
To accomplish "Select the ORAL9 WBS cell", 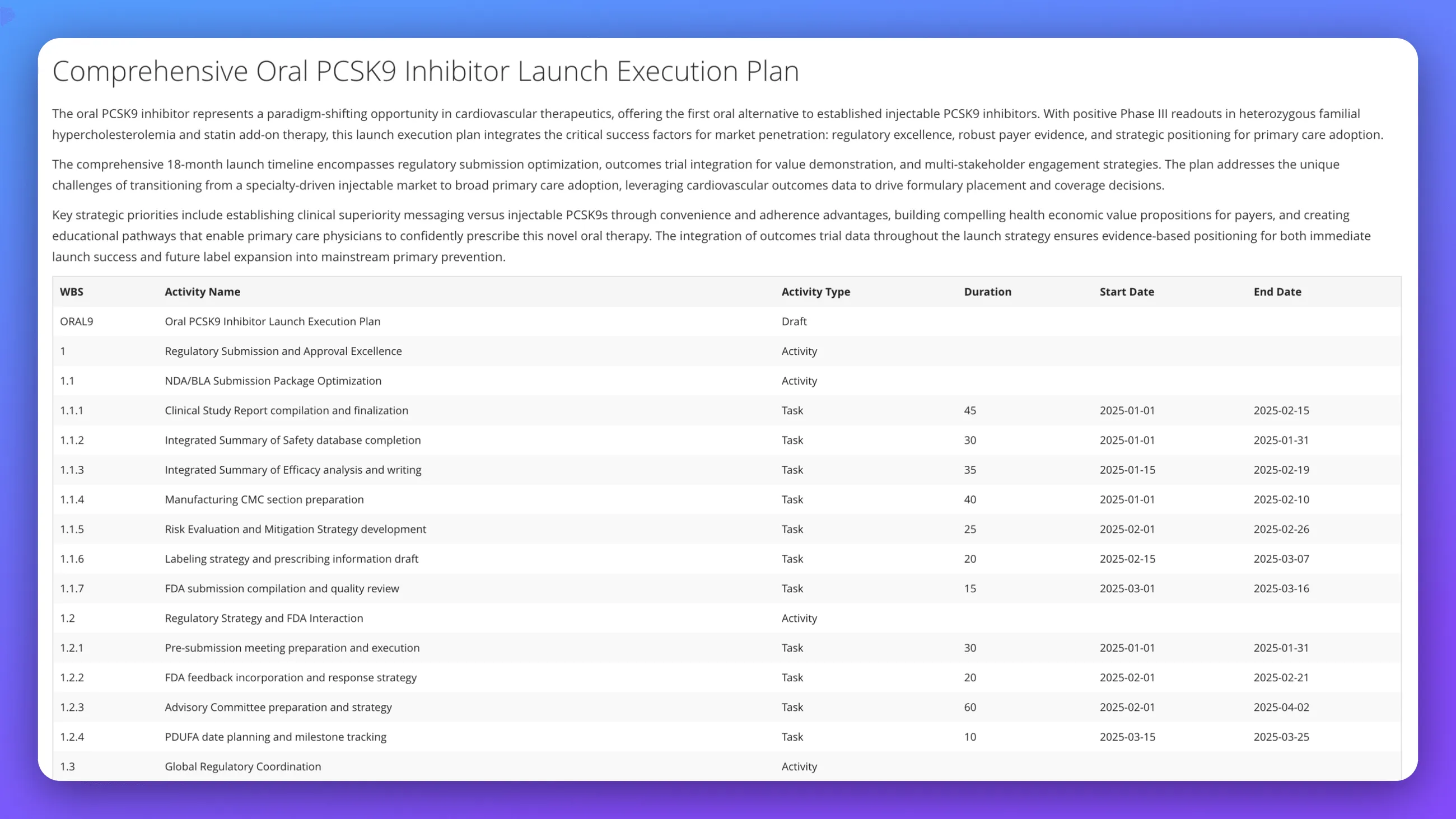I will pos(76,321).
